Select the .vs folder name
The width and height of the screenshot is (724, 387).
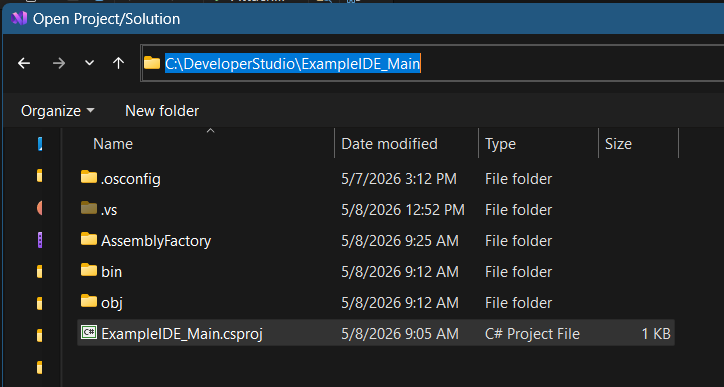point(109,210)
